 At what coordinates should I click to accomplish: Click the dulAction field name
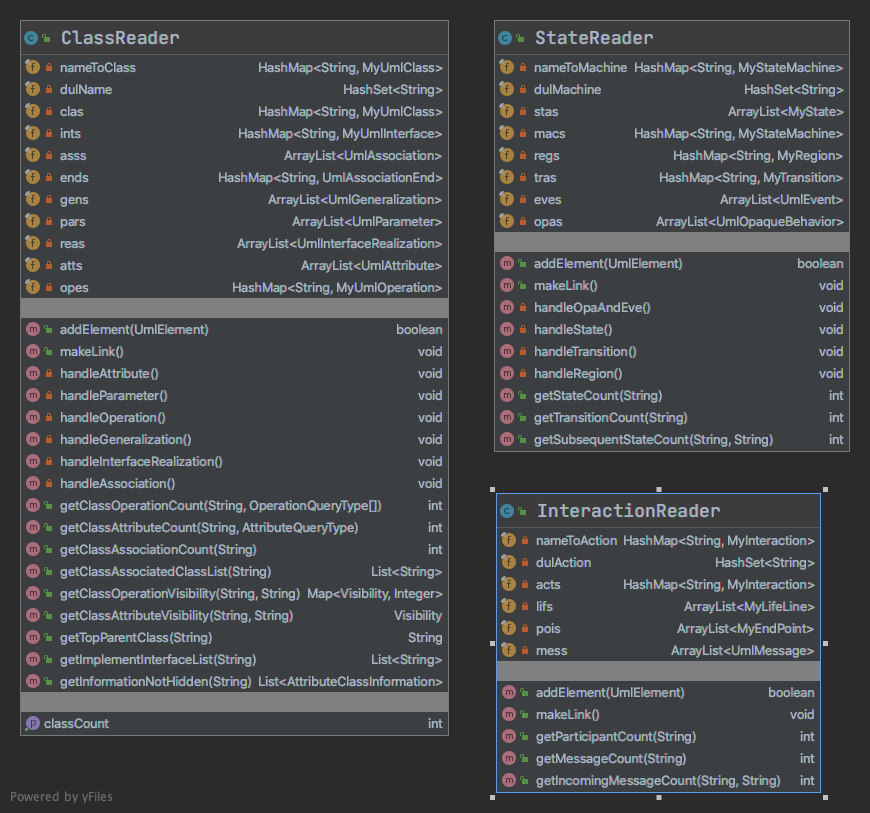(564, 562)
